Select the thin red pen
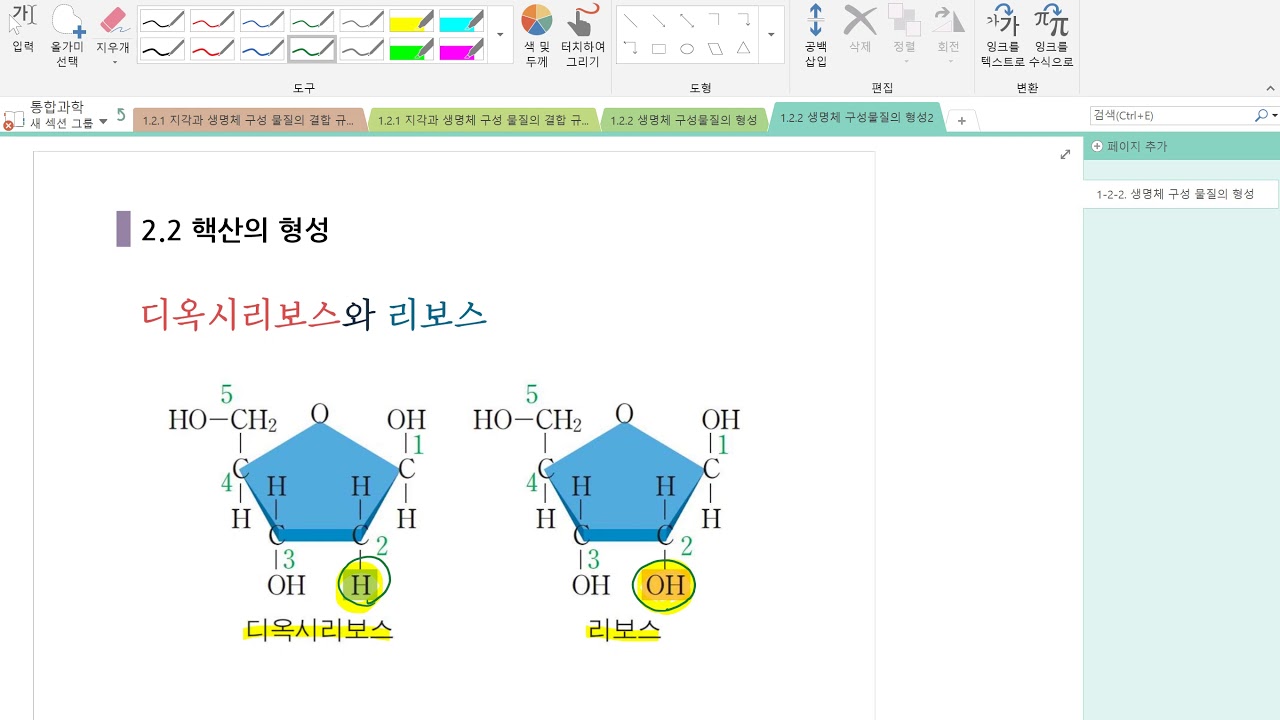 coord(212,21)
